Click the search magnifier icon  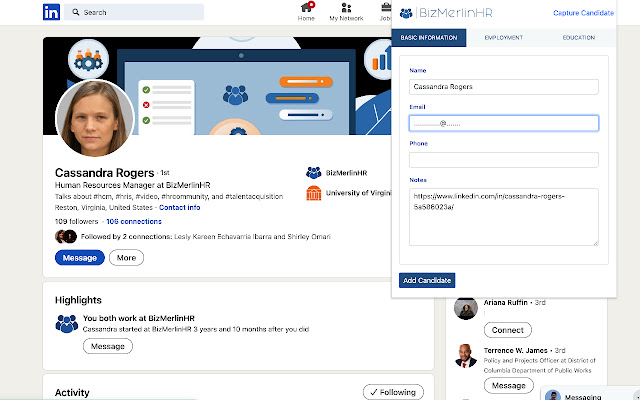[76, 12]
